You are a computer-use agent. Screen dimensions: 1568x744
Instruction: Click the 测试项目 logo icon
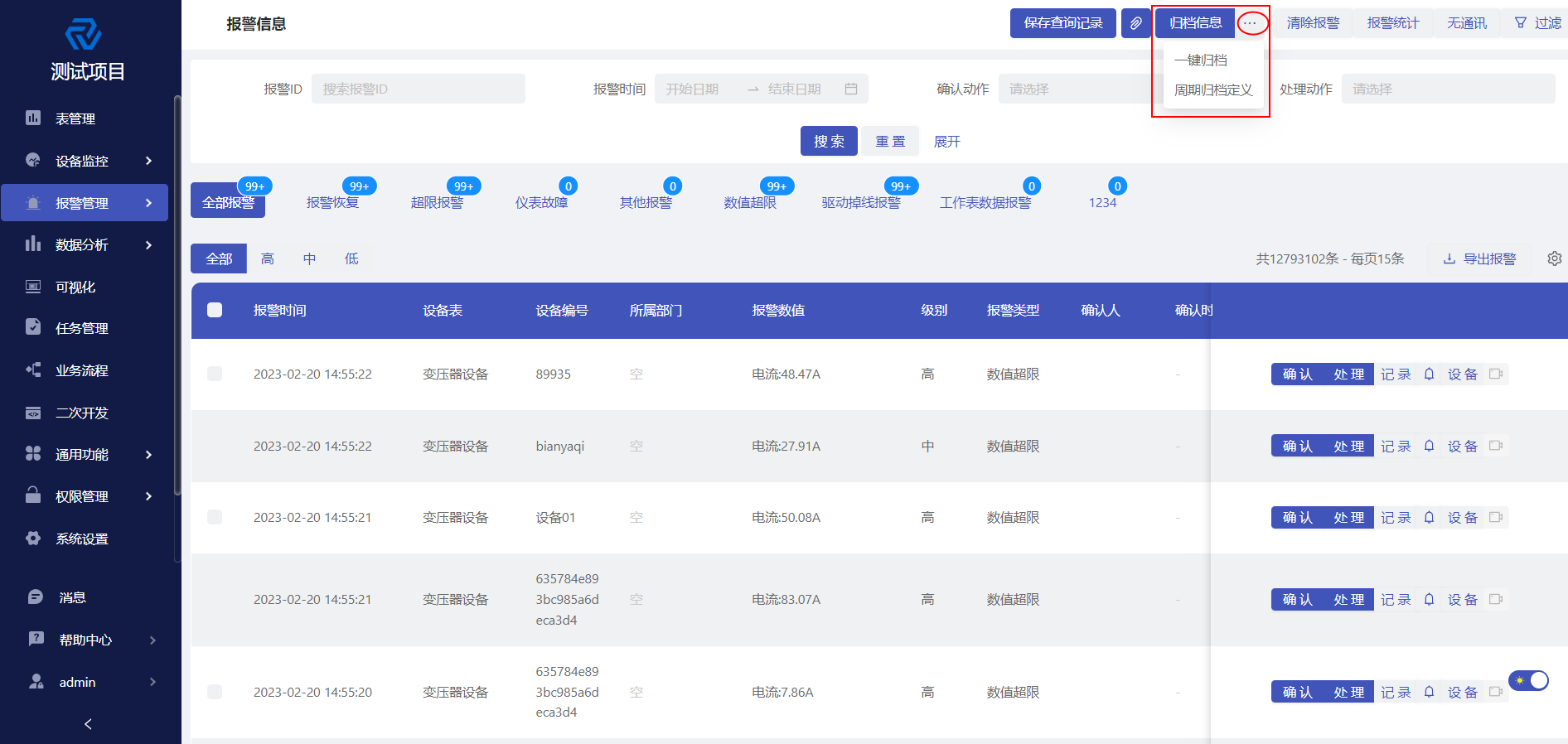84,34
